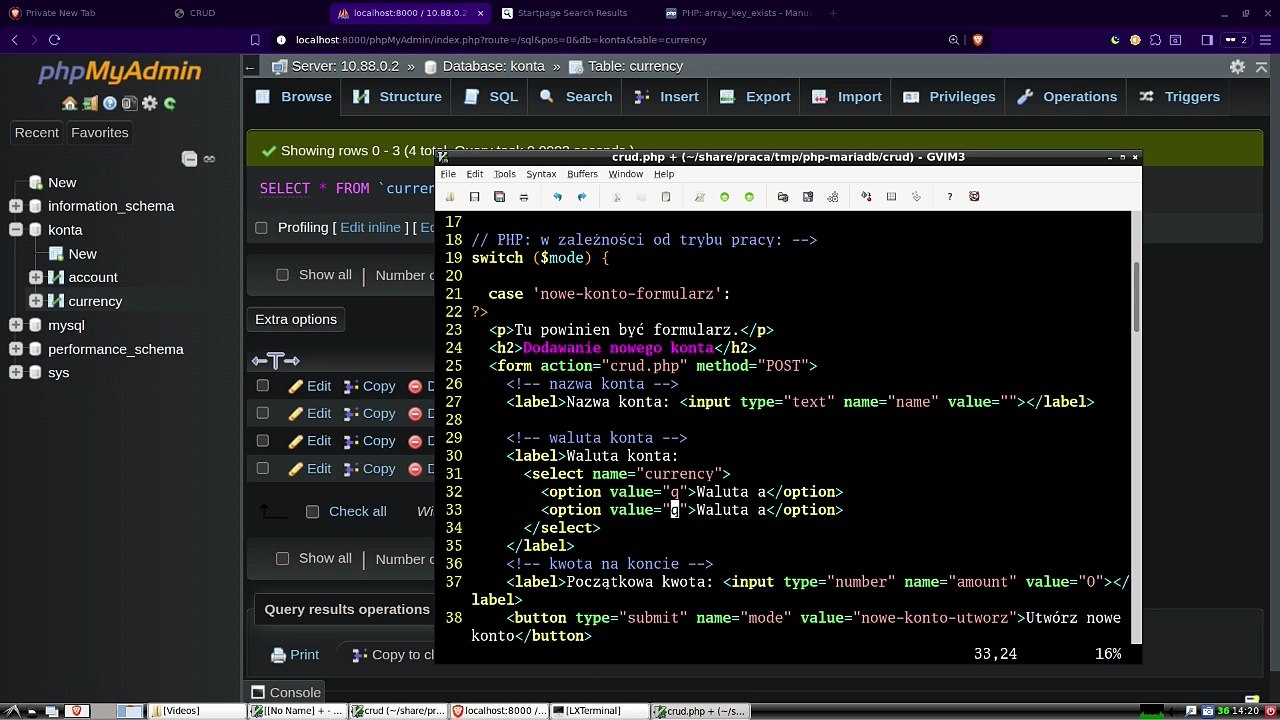Click GVim Find Next green arrow
Screen dimensions: 1280x720
(725, 197)
